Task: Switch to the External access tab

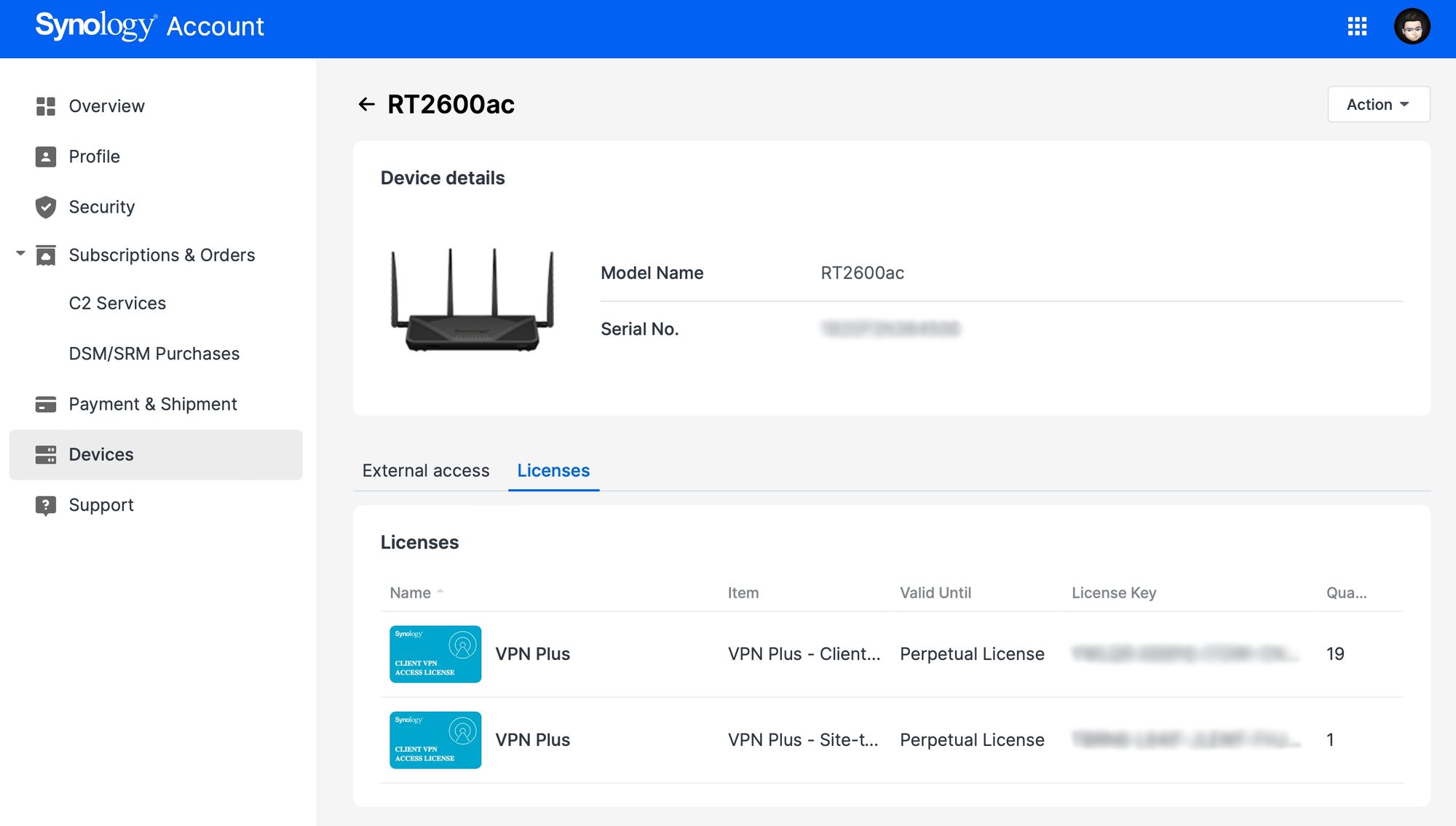Action: tap(426, 471)
